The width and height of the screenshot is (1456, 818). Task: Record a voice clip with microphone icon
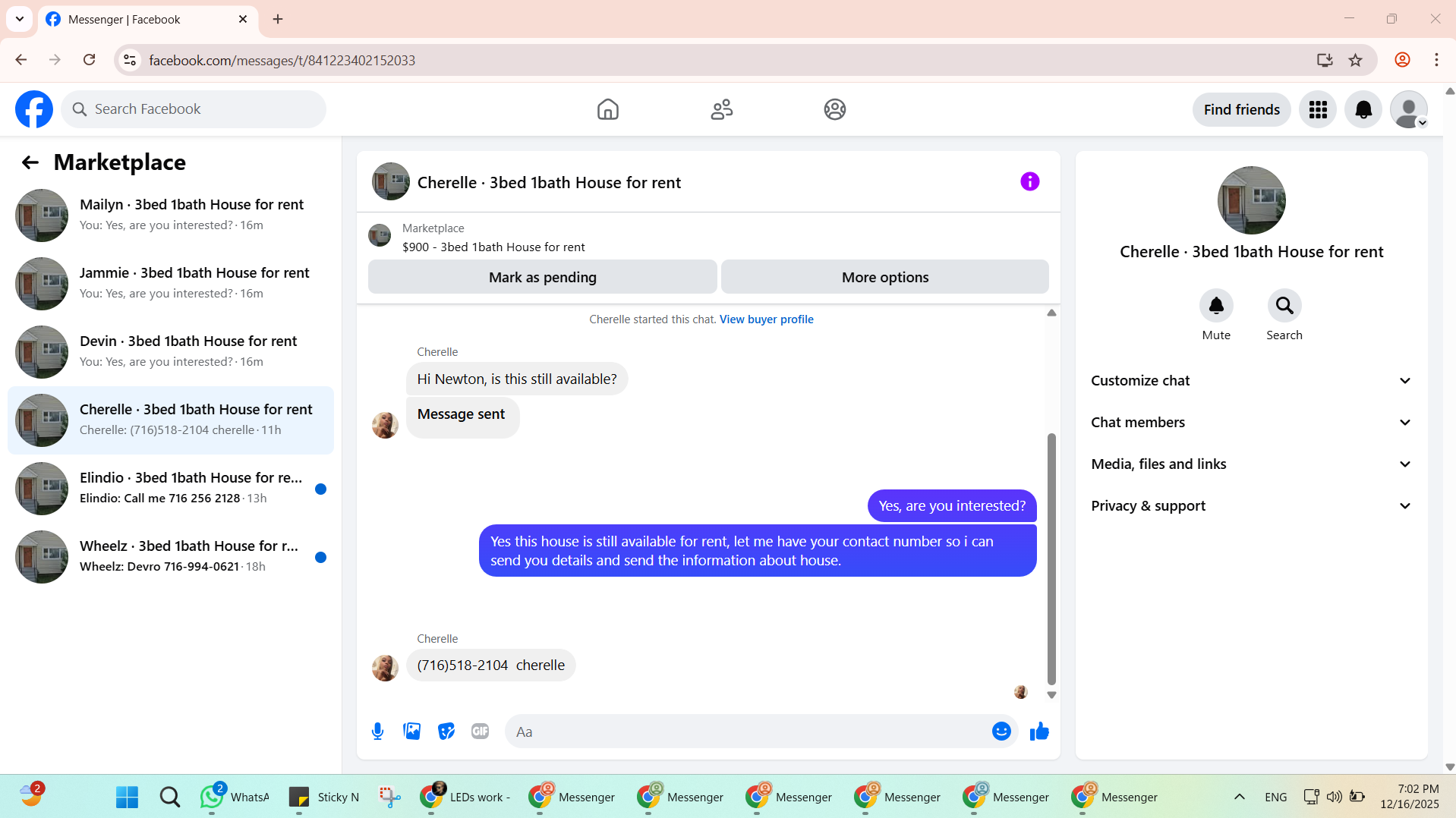(x=377, y=731)
